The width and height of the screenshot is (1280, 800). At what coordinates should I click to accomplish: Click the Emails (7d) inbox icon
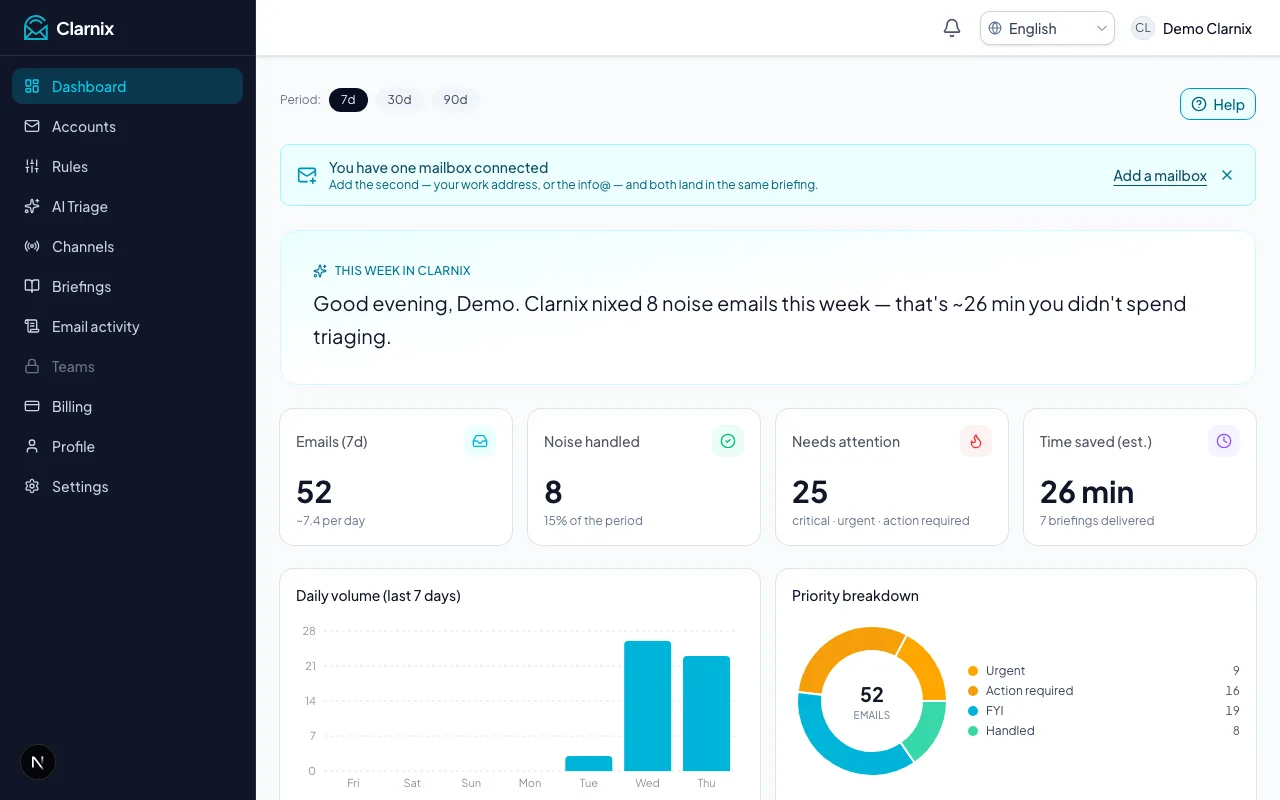[x=480, y=441]
